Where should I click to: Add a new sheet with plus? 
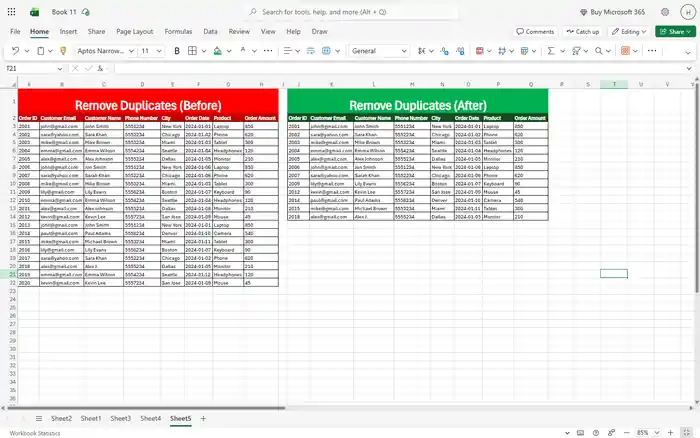click(203, 418)
